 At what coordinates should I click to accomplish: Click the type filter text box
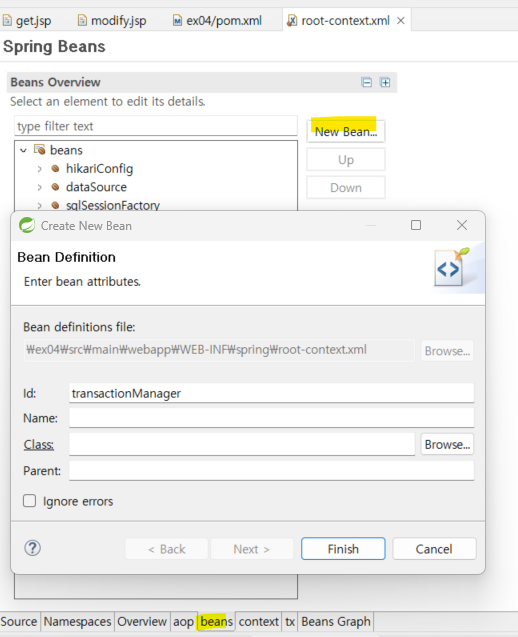156,126
